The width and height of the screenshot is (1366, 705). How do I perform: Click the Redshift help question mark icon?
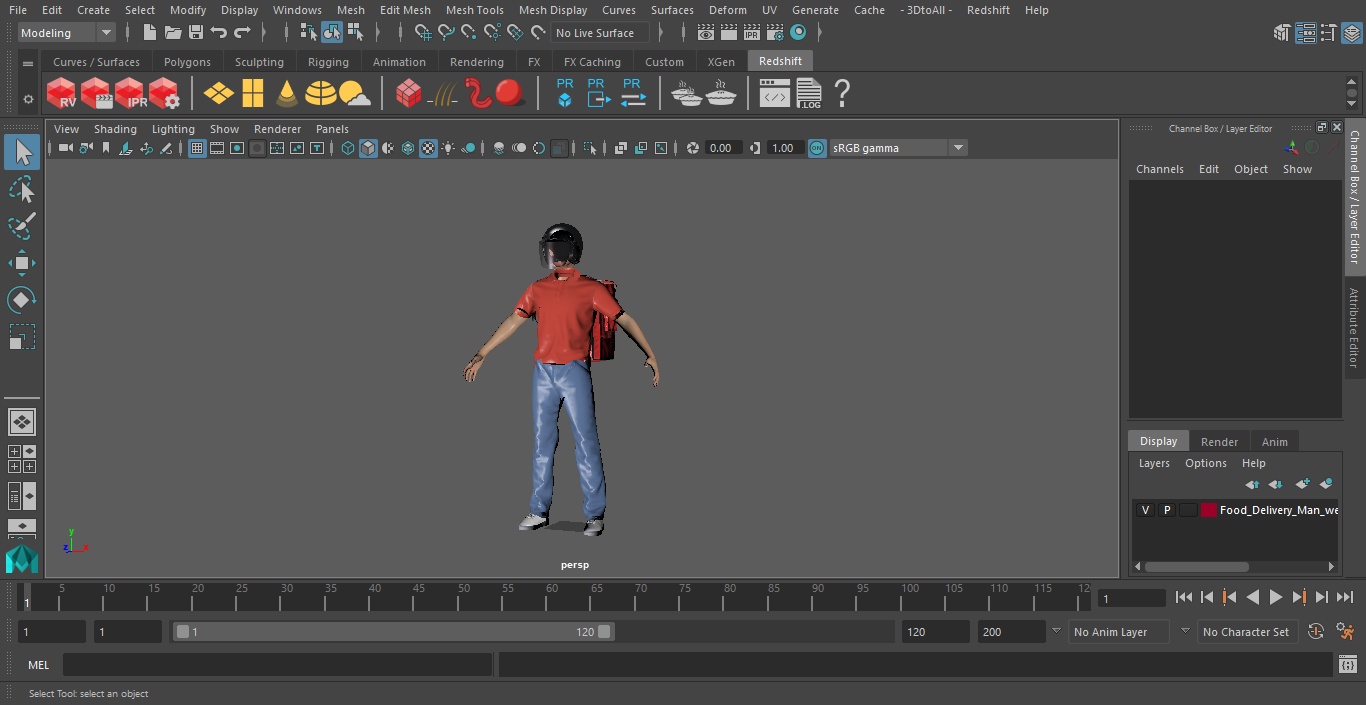point(842,94)
